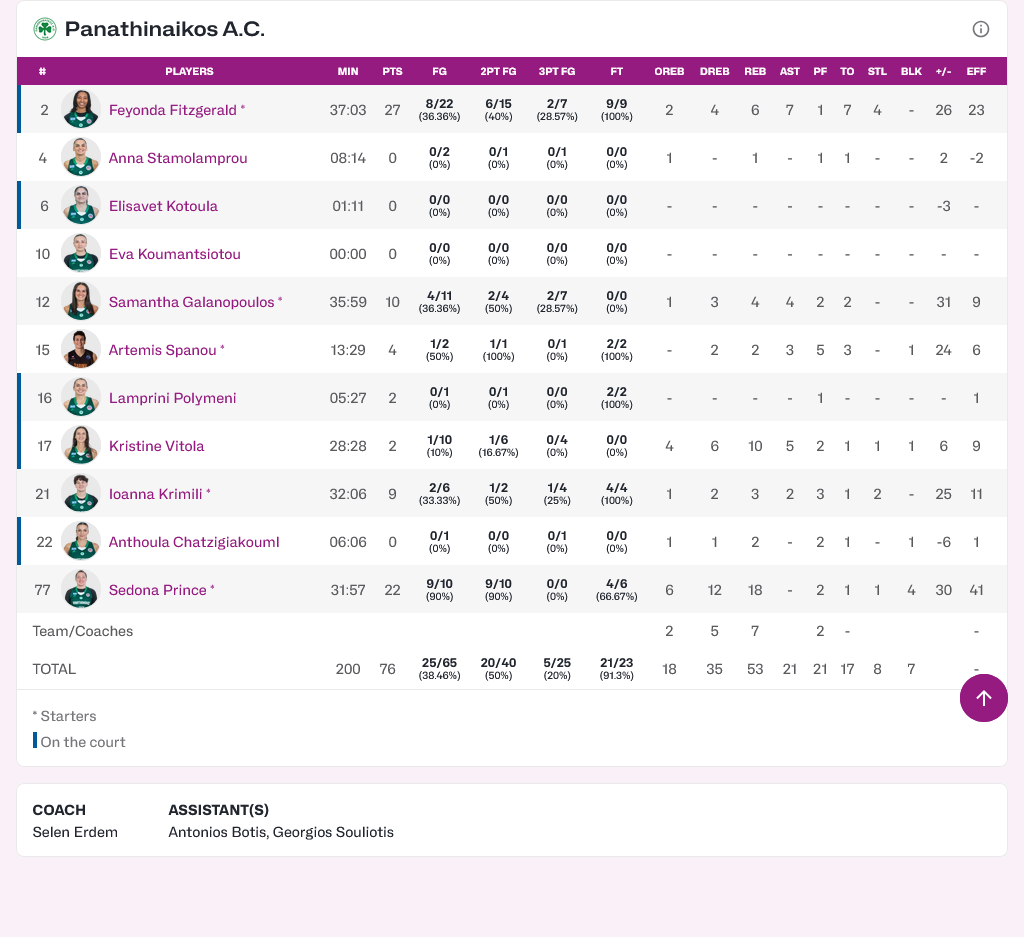Click the MIN column header
The image size is (1024, 937).
click(x=348, y=72)
